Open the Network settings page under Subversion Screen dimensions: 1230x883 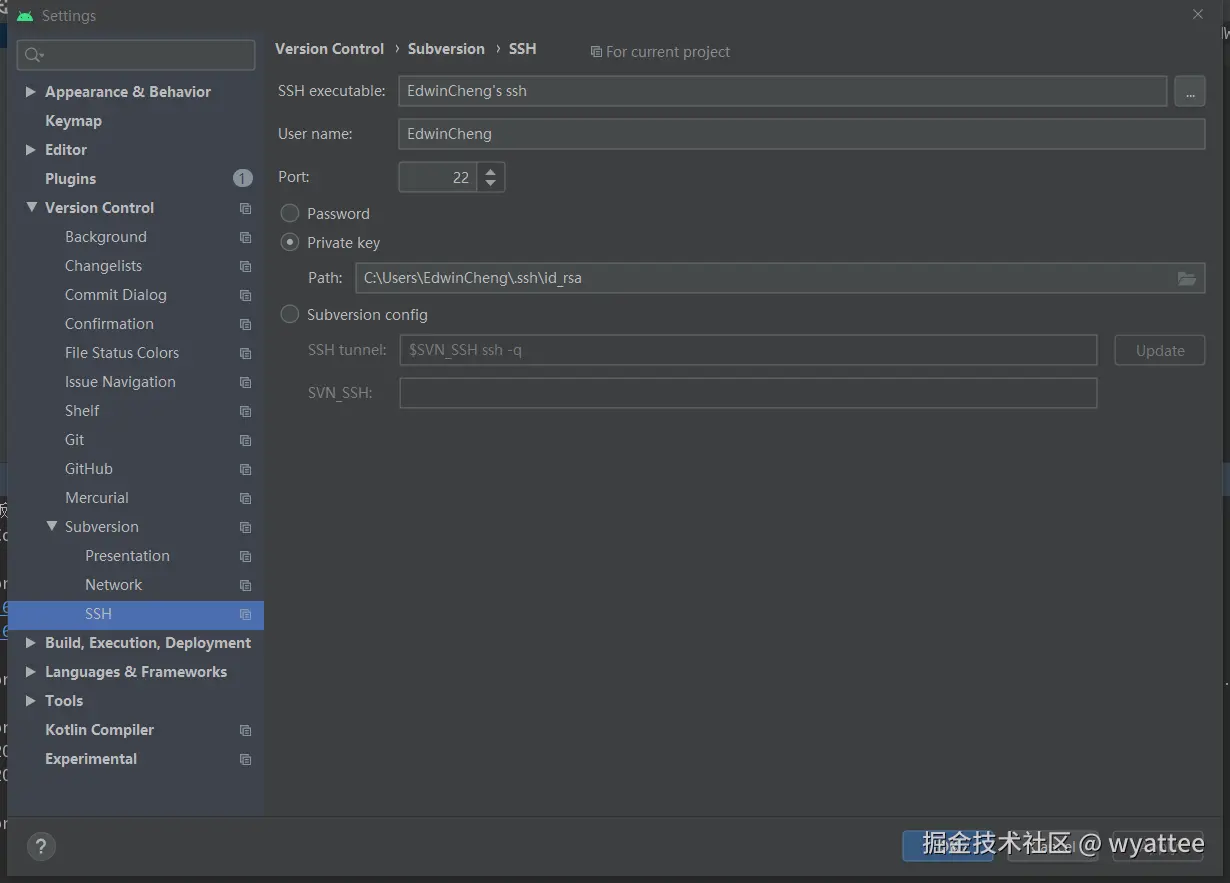[x=114, y=585]
